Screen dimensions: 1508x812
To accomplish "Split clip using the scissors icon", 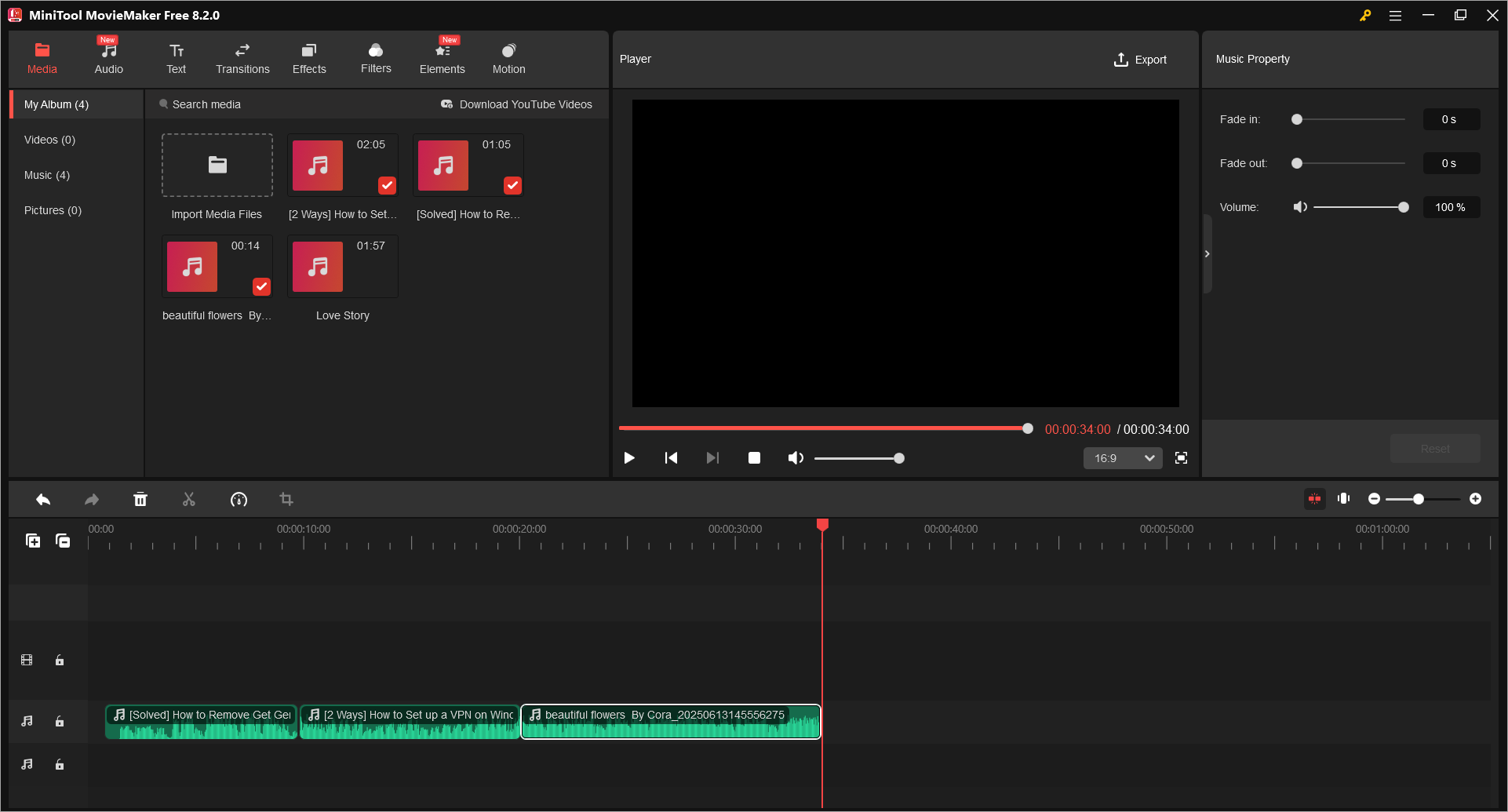I will 189,500.
